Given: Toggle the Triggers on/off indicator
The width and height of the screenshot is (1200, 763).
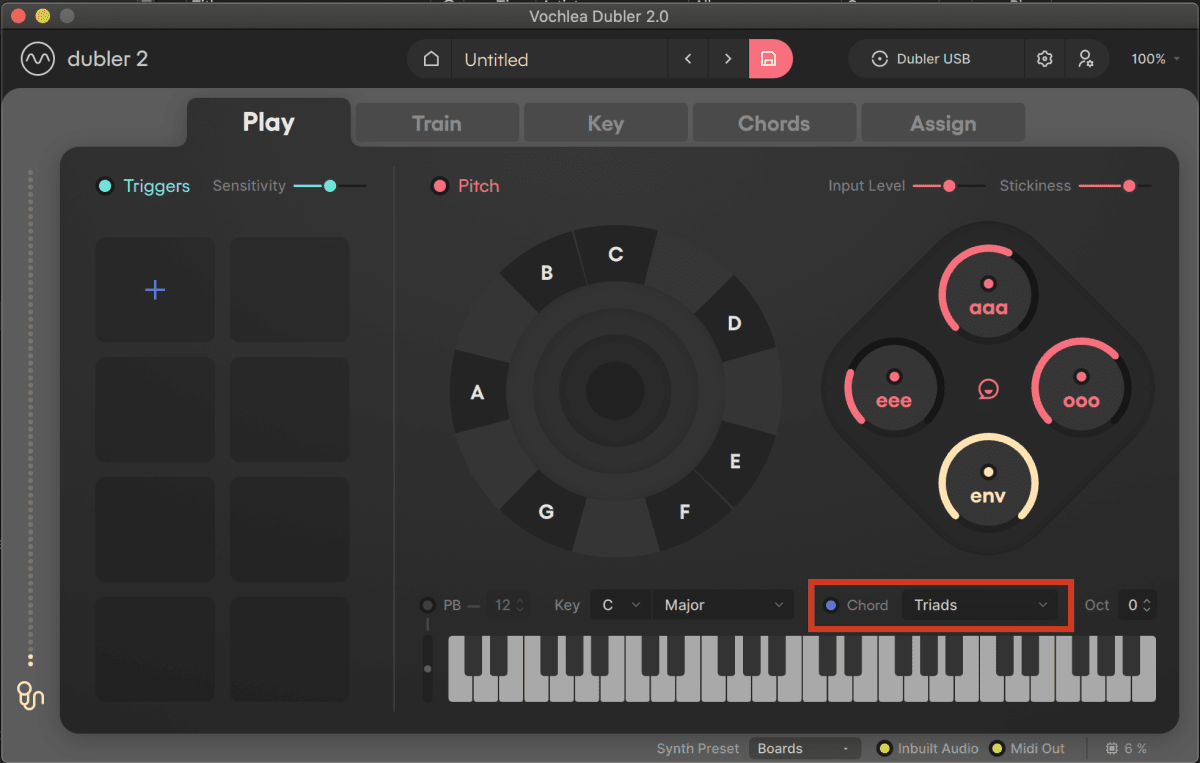Looking at the screenshot, I should 104,185.
